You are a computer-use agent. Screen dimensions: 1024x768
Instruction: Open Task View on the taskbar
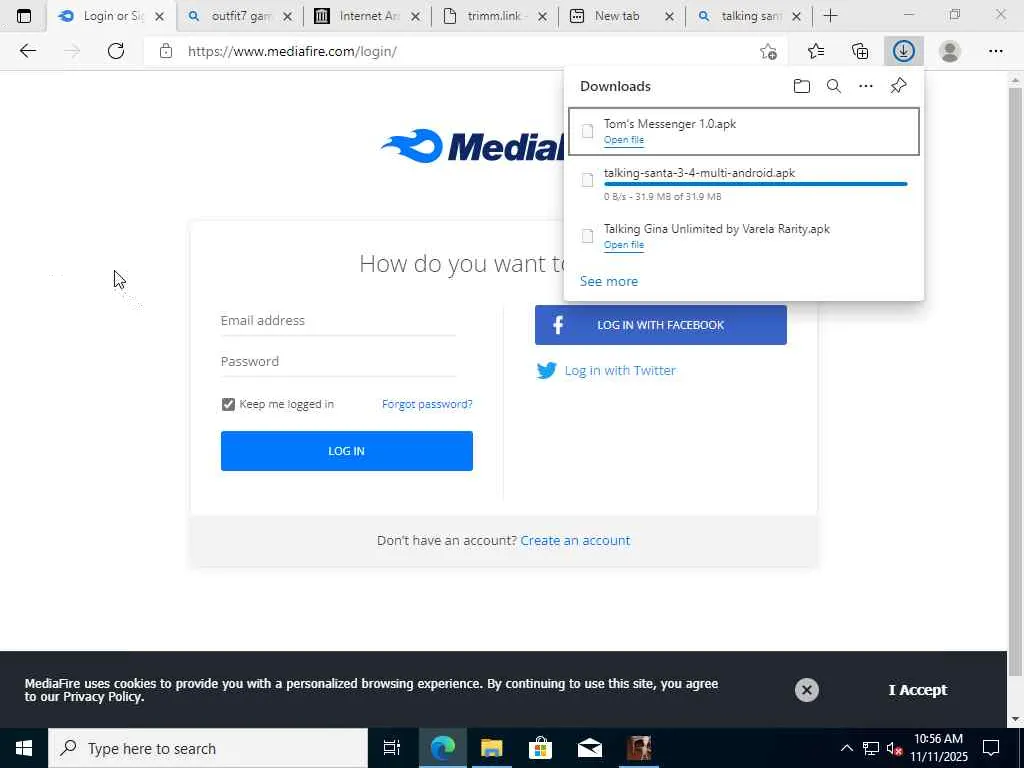pyautogui.click(x=391, y=748)
